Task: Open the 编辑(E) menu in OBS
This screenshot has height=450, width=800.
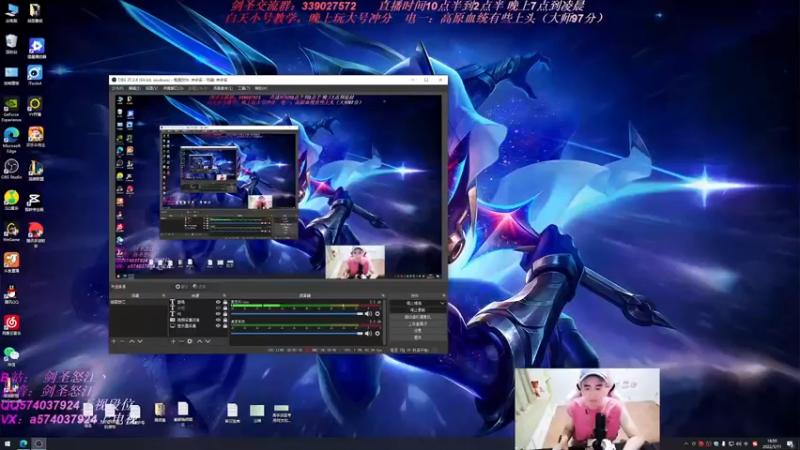Action: tap(134, 88)
